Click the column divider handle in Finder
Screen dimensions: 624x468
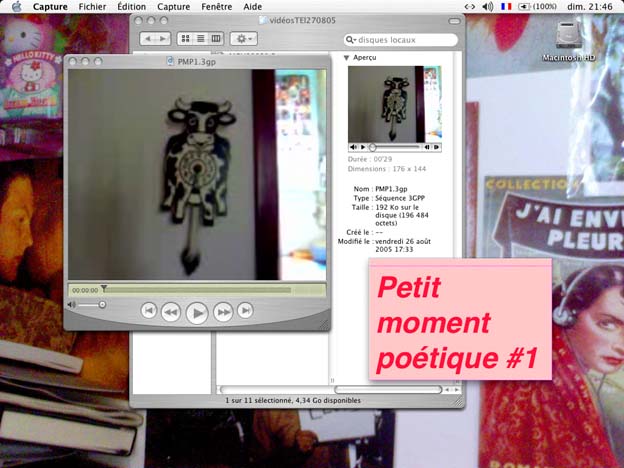pyautogui.click(x=332, y=381)
